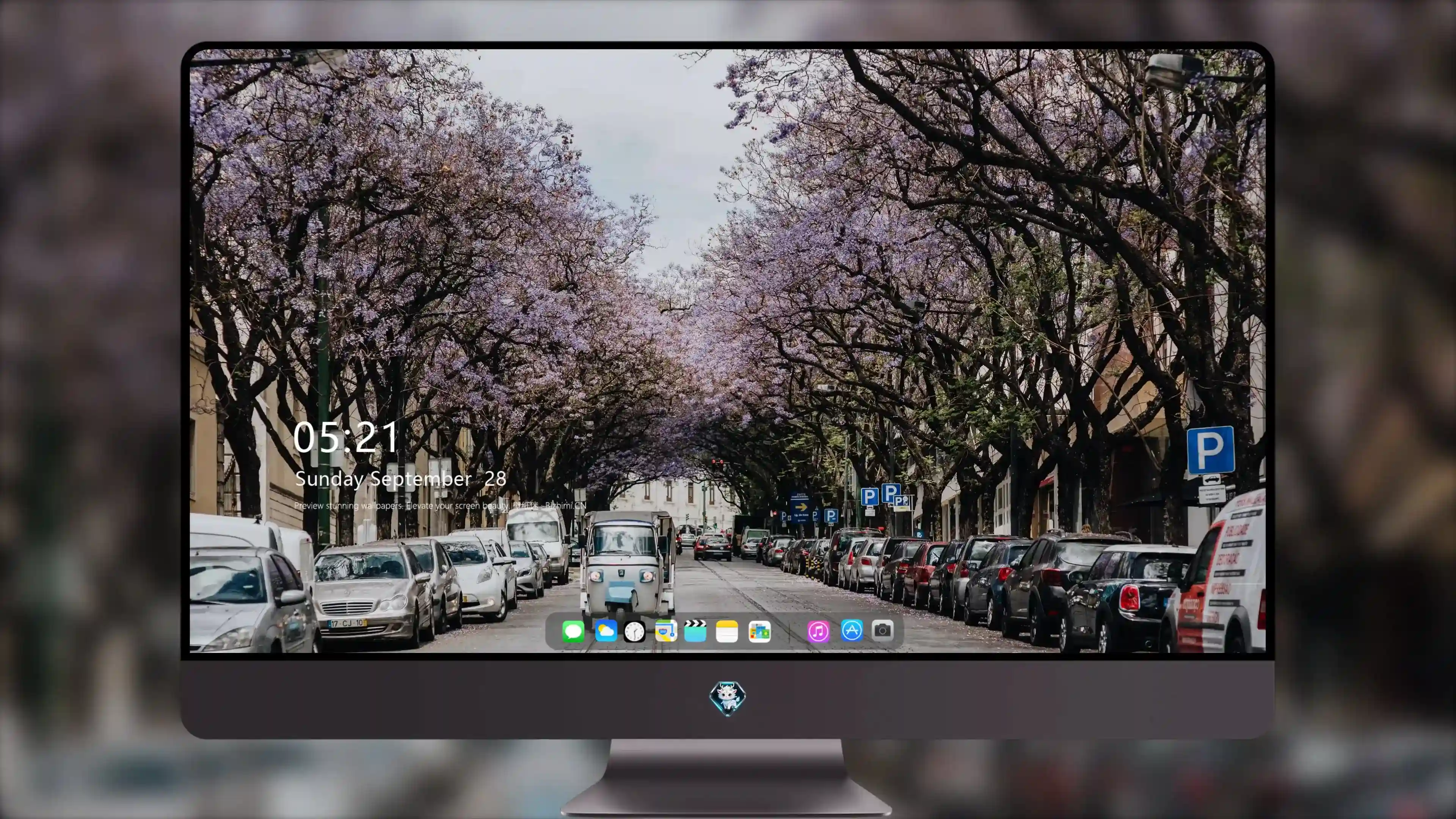The height and width of the screenshot is (819, 1456).
Task: Launch the Maps app from the dock
Action: tap(666, 631)
